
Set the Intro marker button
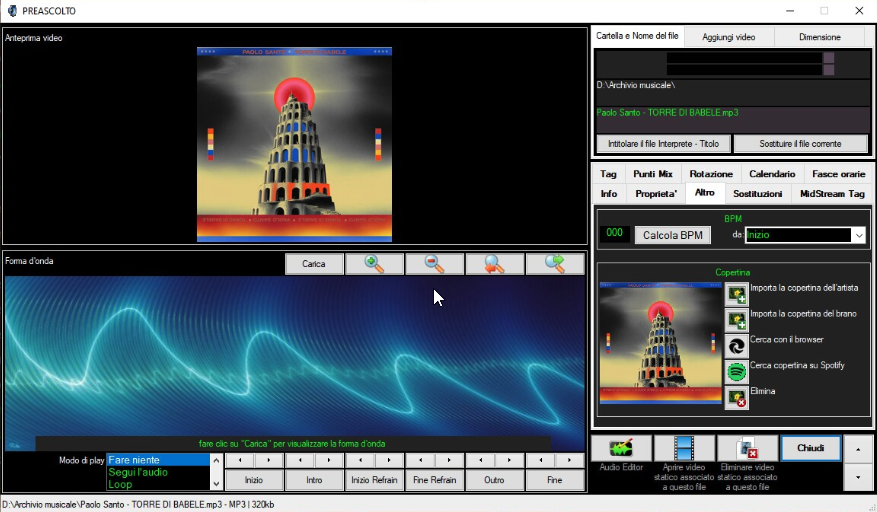pyautogui.click(x=314, y=480)
